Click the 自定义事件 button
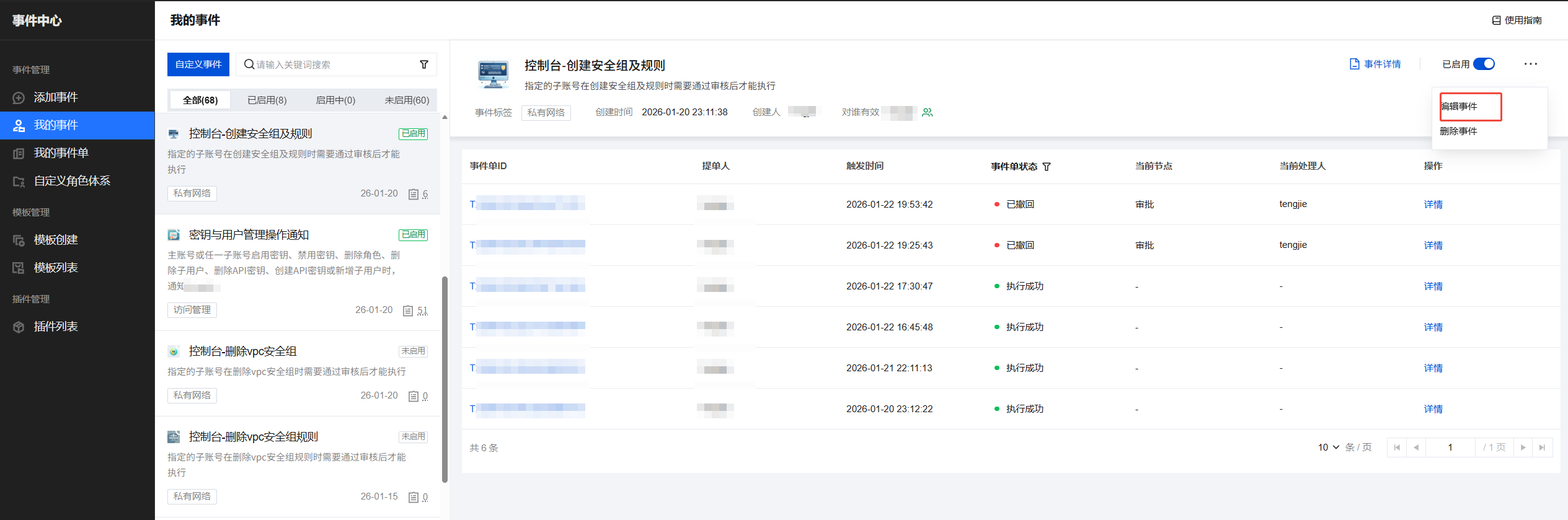The width and height of the screenshot is (1568, 520). [198, 64]
